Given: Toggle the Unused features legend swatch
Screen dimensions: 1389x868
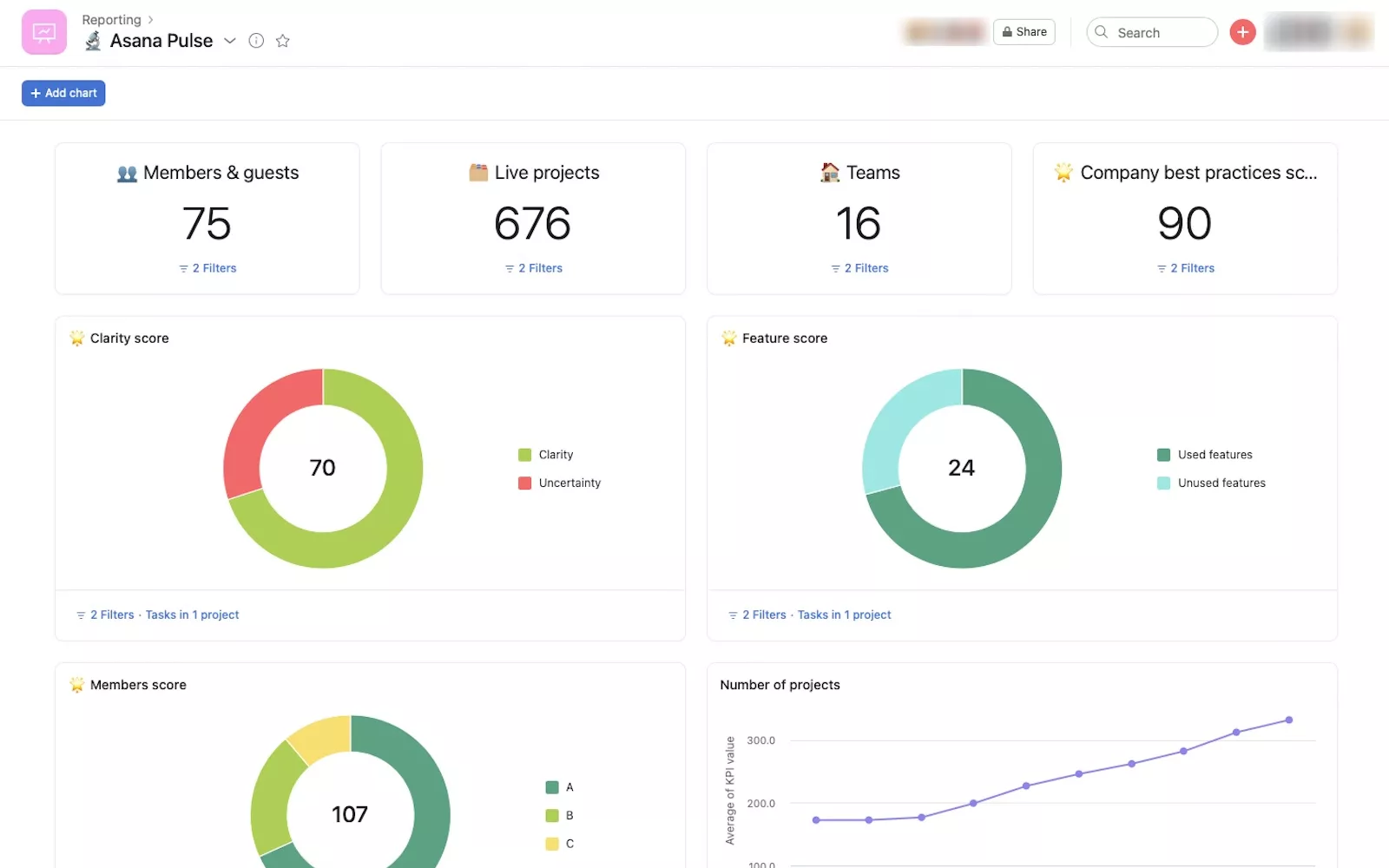Looking at the screenshot, I should pyautogui.click(x=1163, y=483).
